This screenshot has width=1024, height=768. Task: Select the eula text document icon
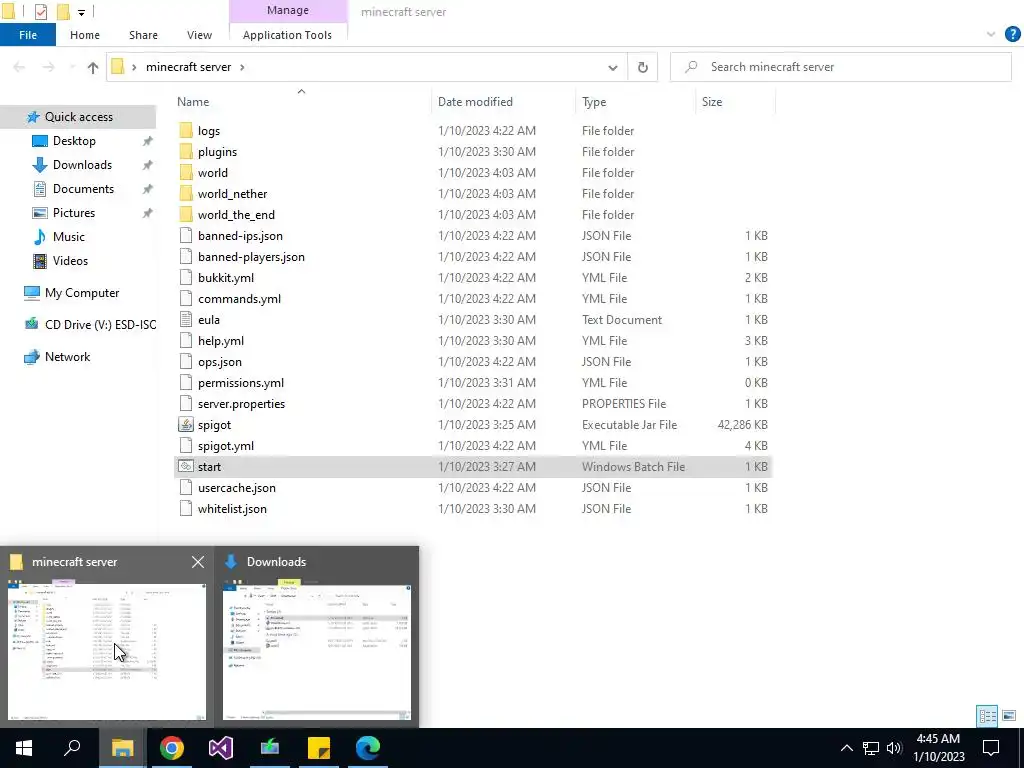(x=186, y=319)
